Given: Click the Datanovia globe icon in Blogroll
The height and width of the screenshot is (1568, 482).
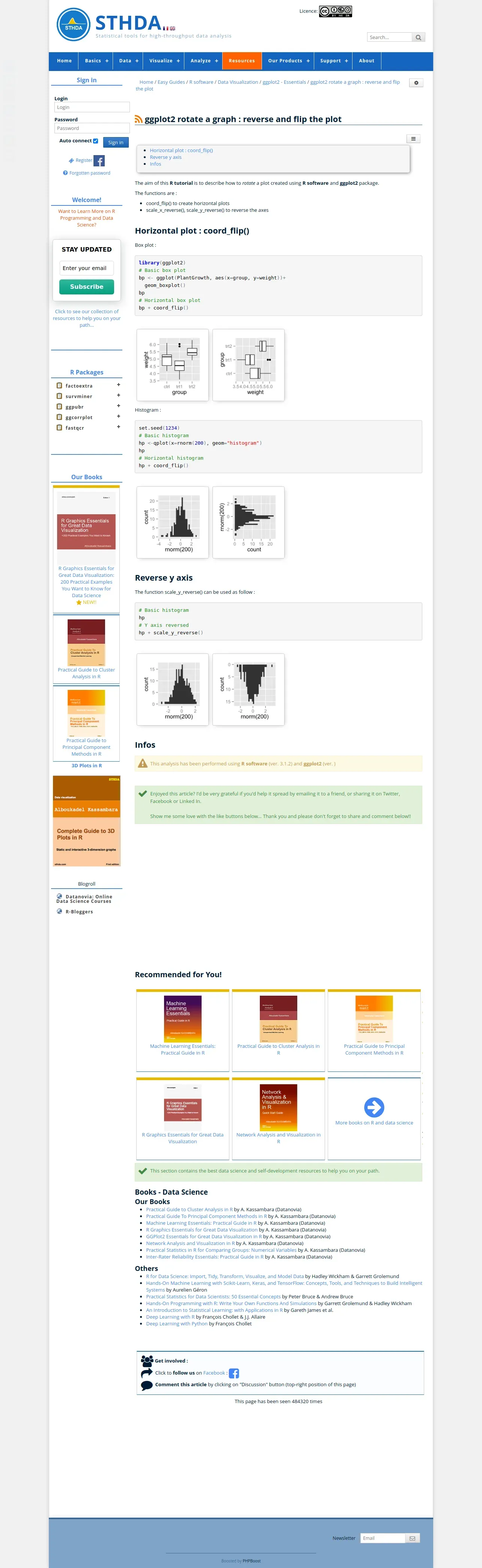Looking at the screenshot, I should tap(60, 896).
